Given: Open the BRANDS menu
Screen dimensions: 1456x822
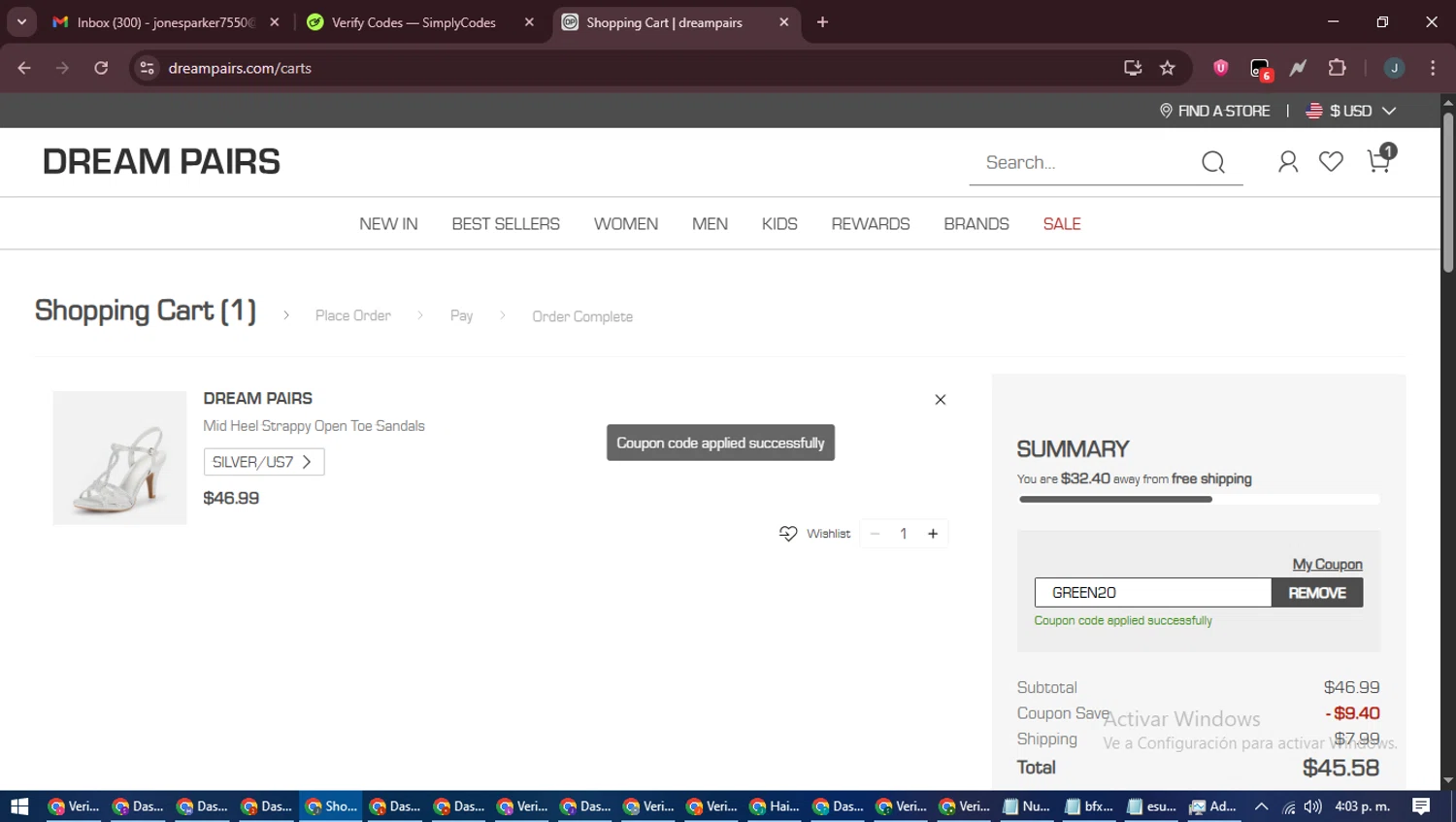Looking at the screenshot, I should pyautogui.click(x=976, y=223).
